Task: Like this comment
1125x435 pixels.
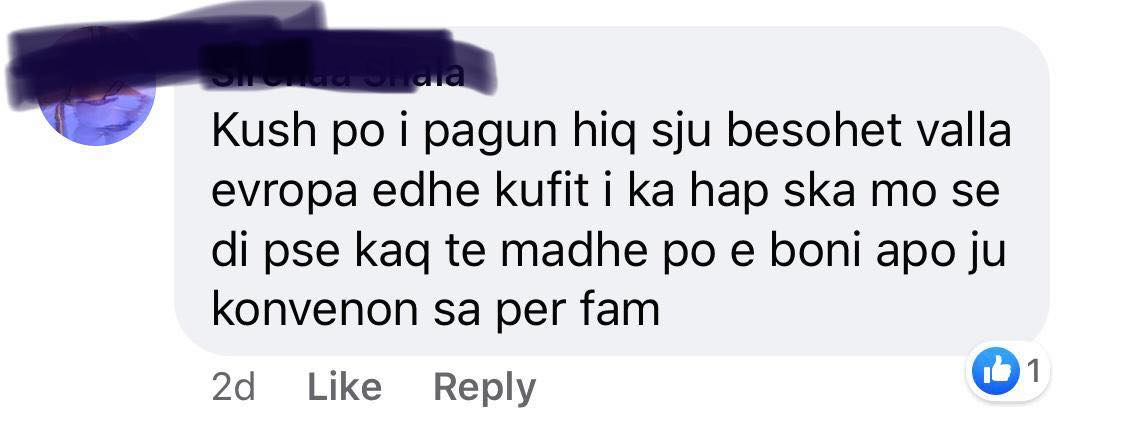Action: coord(344,388)
